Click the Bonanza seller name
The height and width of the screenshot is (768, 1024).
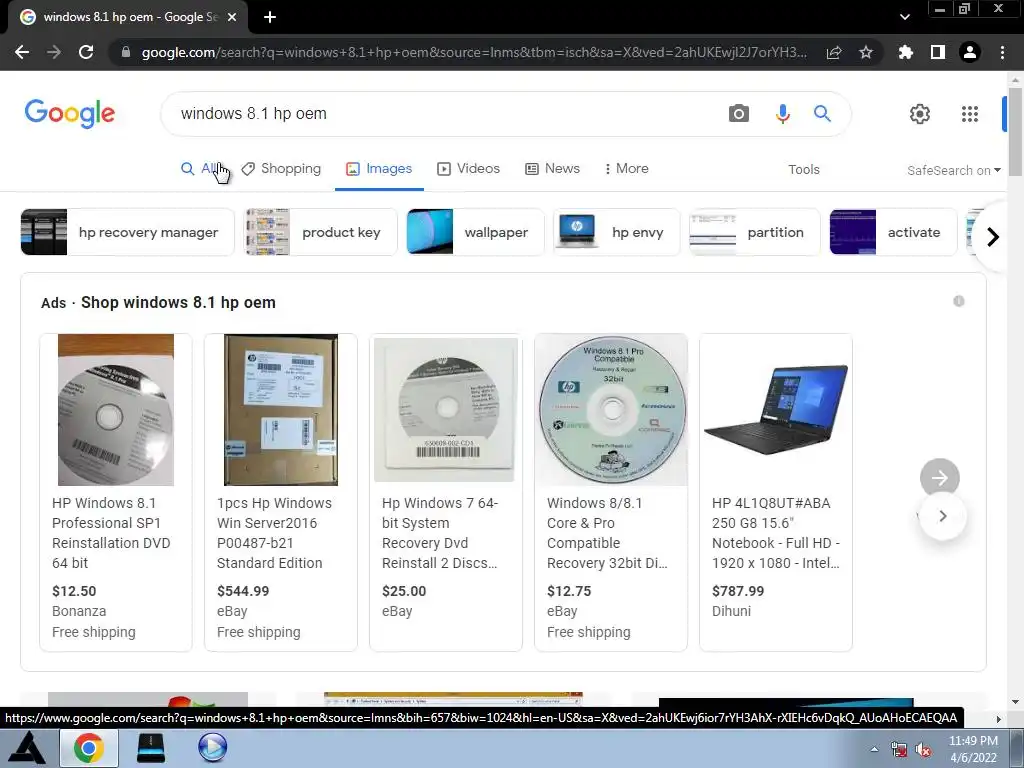tap(79, 611)
